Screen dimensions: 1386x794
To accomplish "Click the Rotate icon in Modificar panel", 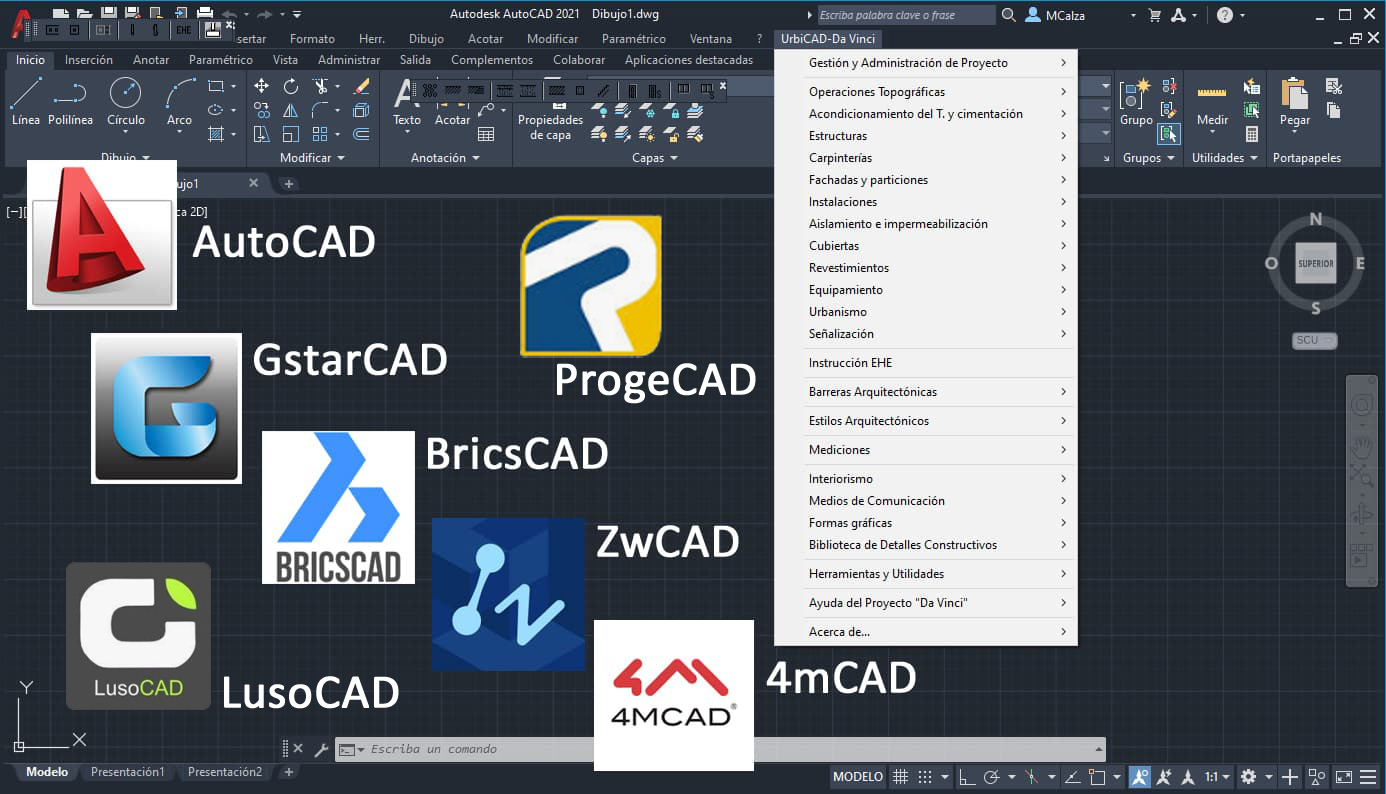I will coord(290,86).
